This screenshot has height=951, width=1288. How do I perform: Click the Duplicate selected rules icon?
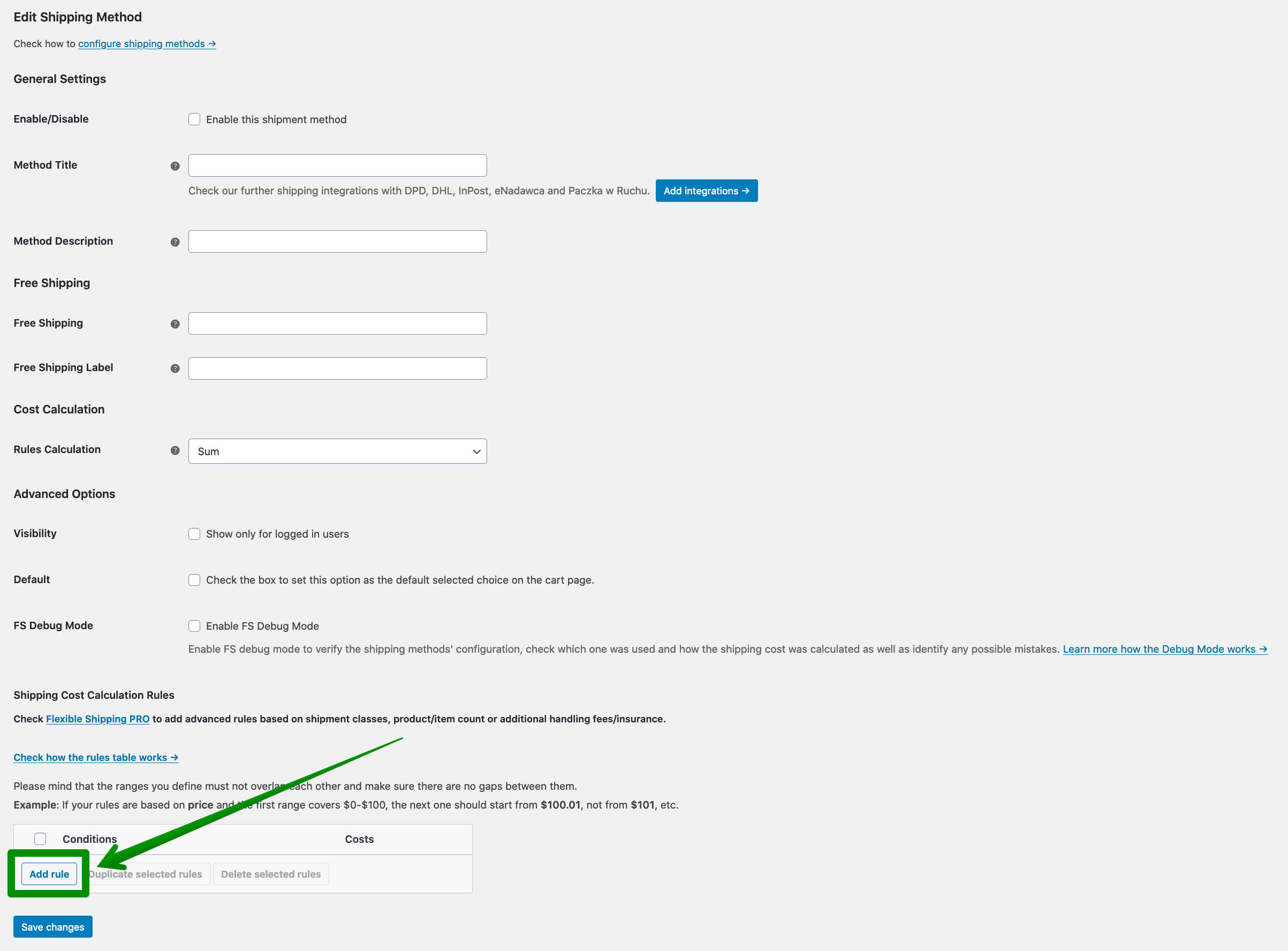point(144,874)
